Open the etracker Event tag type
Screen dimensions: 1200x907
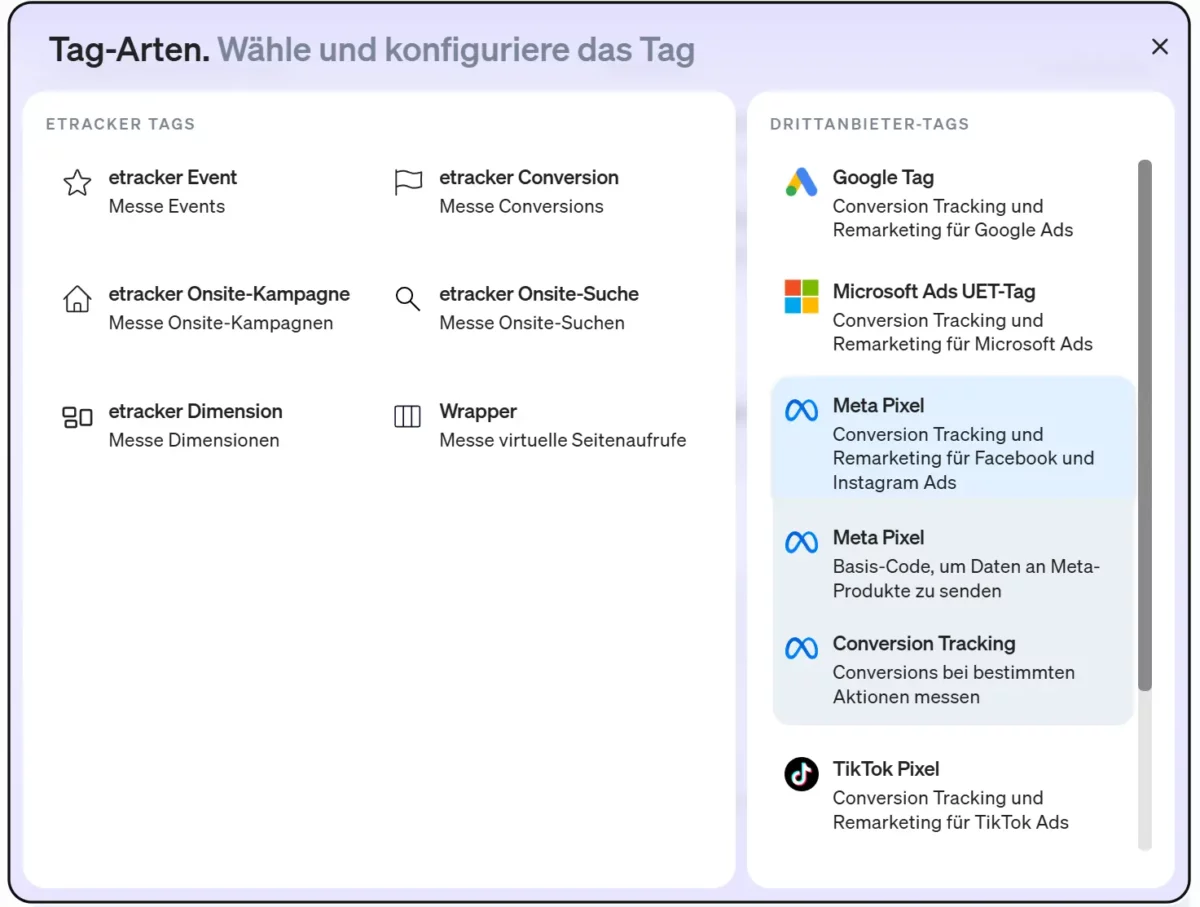click(173, 177)
